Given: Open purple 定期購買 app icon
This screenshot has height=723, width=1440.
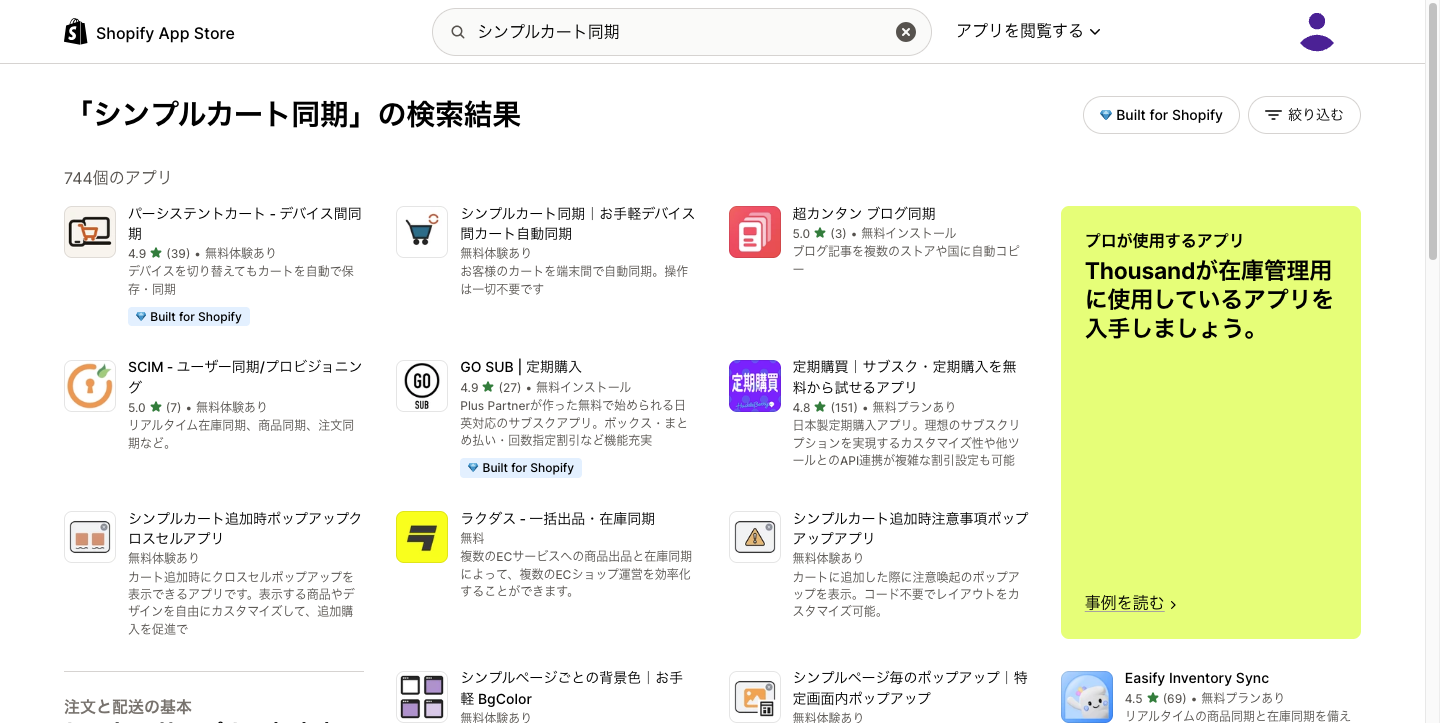Looking at the screenshot, I should (755, 386).
